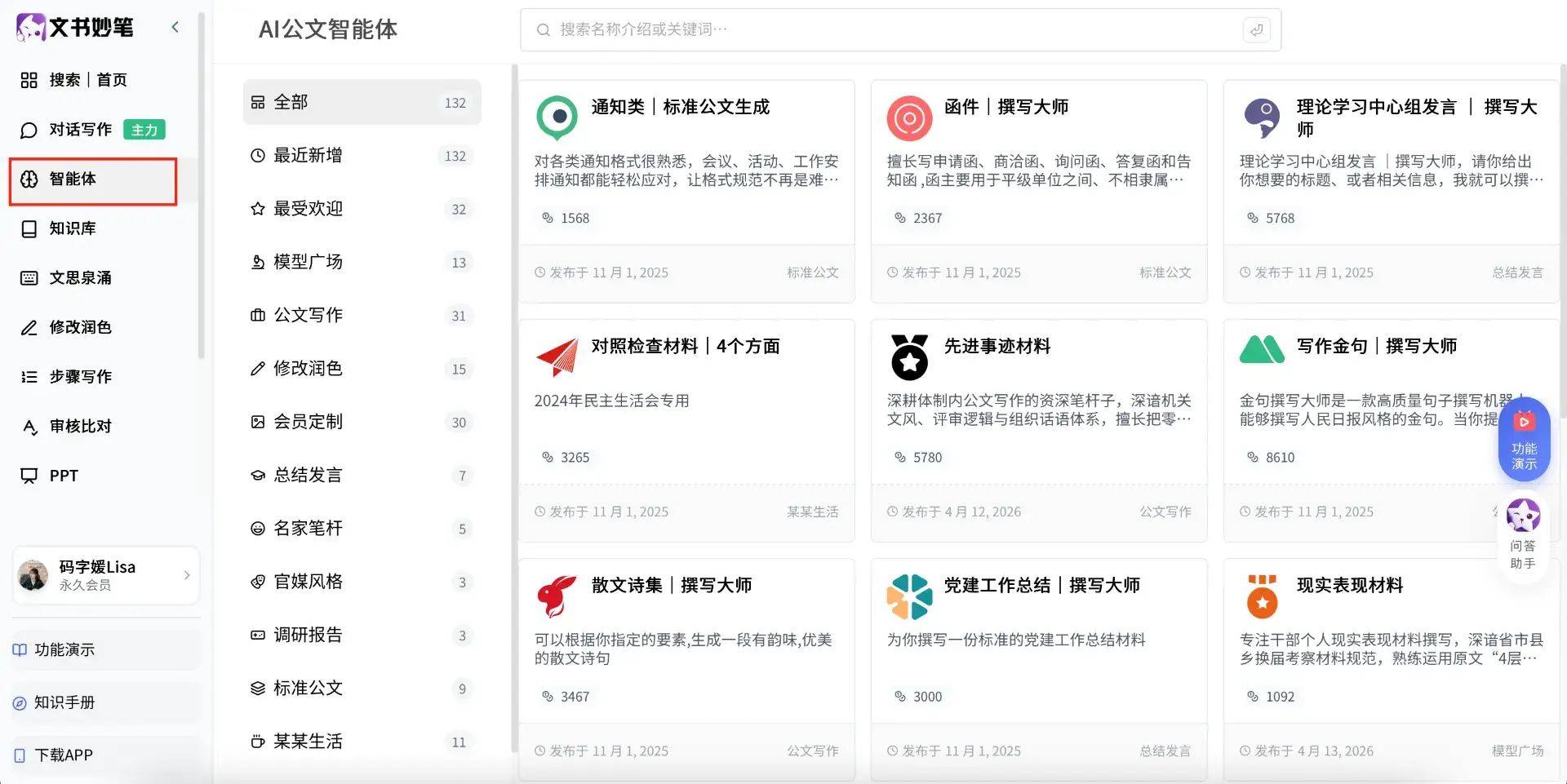Click the agent search input field
Viewport: 1567px width, 784px height.
tap(890, 30)
